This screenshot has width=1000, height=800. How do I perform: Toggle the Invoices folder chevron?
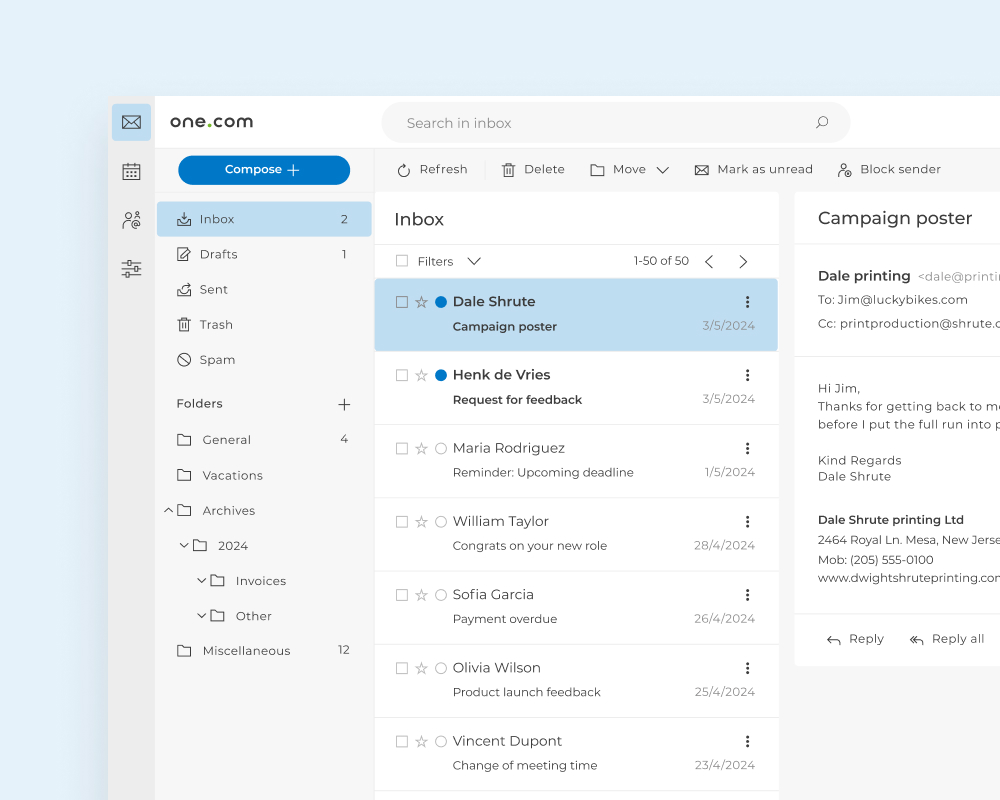(x=202, y=581)
